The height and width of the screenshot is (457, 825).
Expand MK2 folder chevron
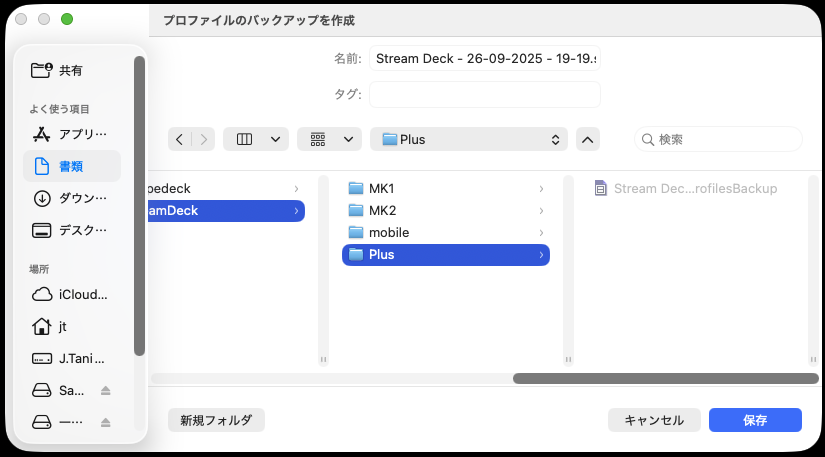[x=541, y=210]
